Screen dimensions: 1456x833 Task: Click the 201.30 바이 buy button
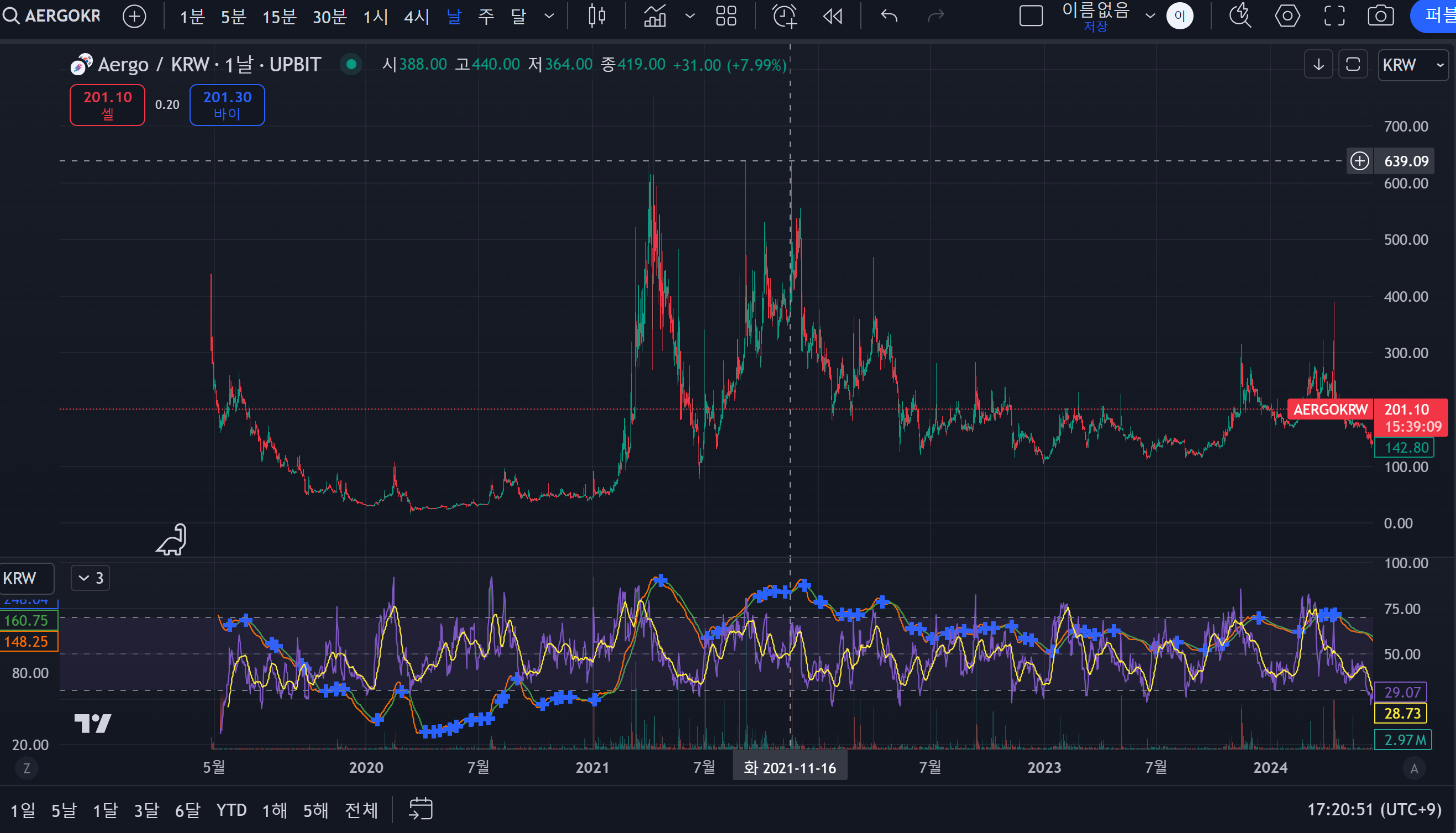227,104
